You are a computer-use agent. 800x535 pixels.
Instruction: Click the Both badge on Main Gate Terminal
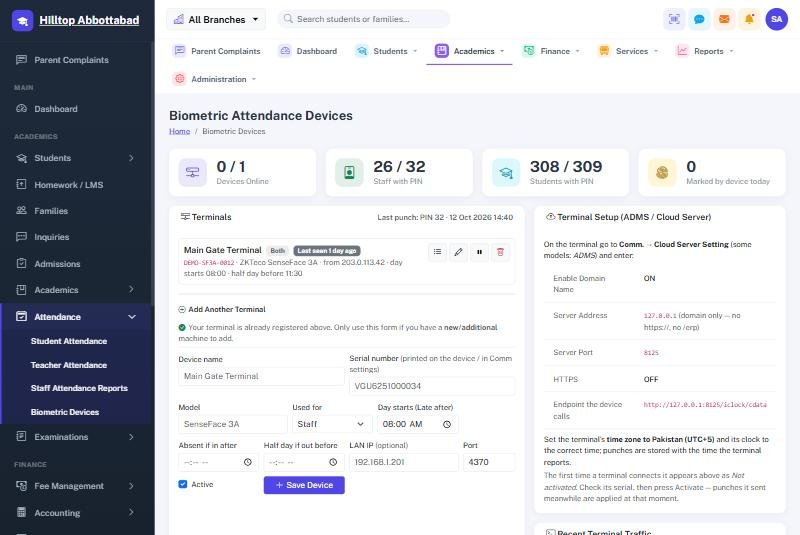click(x=278, y=251)
